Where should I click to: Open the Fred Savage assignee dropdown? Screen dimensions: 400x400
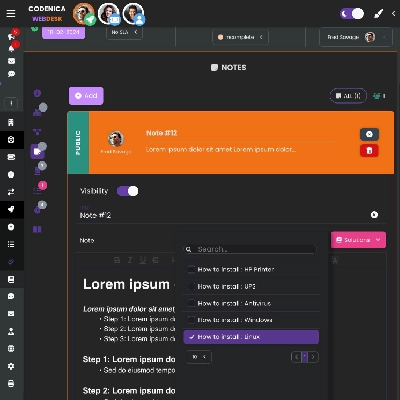click(x=356, y=37)
